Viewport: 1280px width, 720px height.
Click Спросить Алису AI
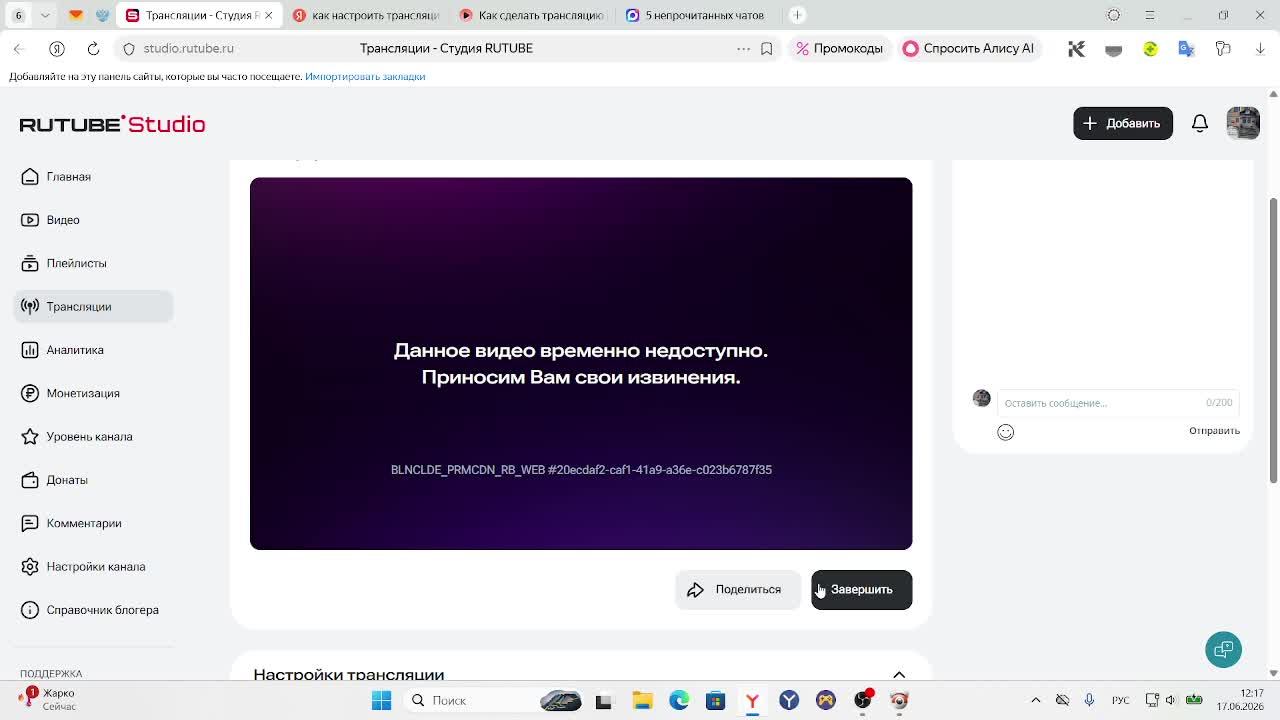(x=968, y=48)
